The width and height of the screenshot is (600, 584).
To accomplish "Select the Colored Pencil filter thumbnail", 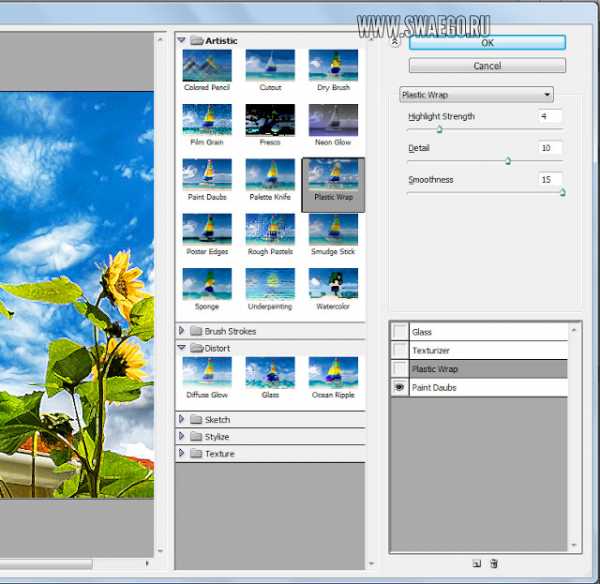I will tap(207, 65).
